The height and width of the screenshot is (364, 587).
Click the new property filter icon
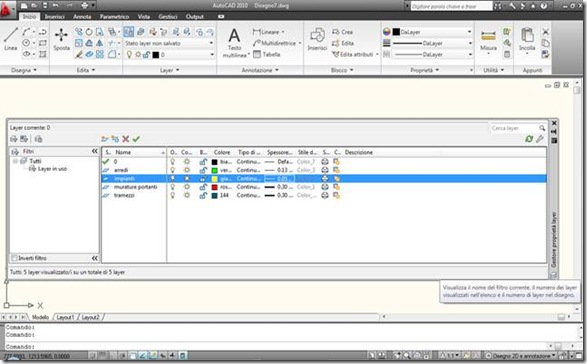[14, 139]
